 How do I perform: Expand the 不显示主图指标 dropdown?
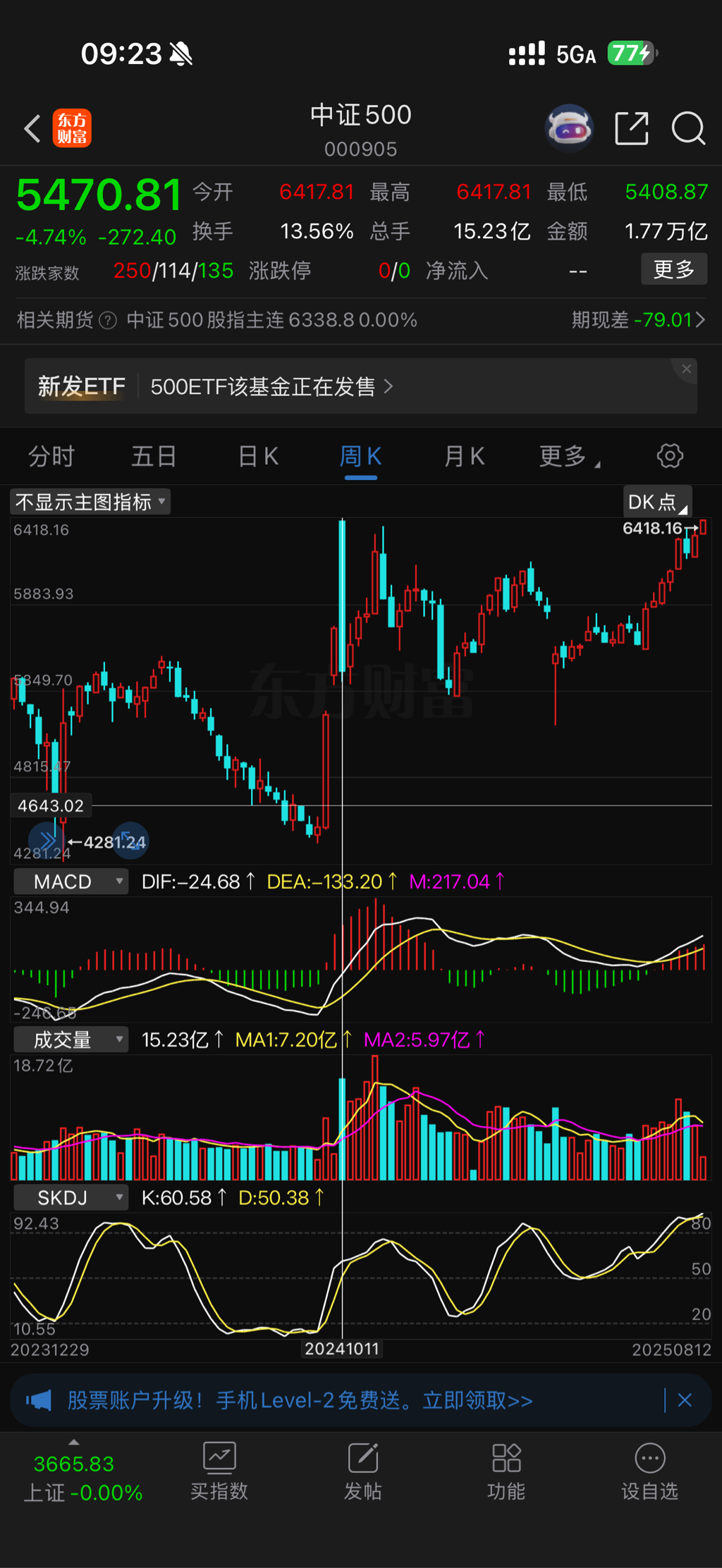pyautogui.click(x=90, y=502)
